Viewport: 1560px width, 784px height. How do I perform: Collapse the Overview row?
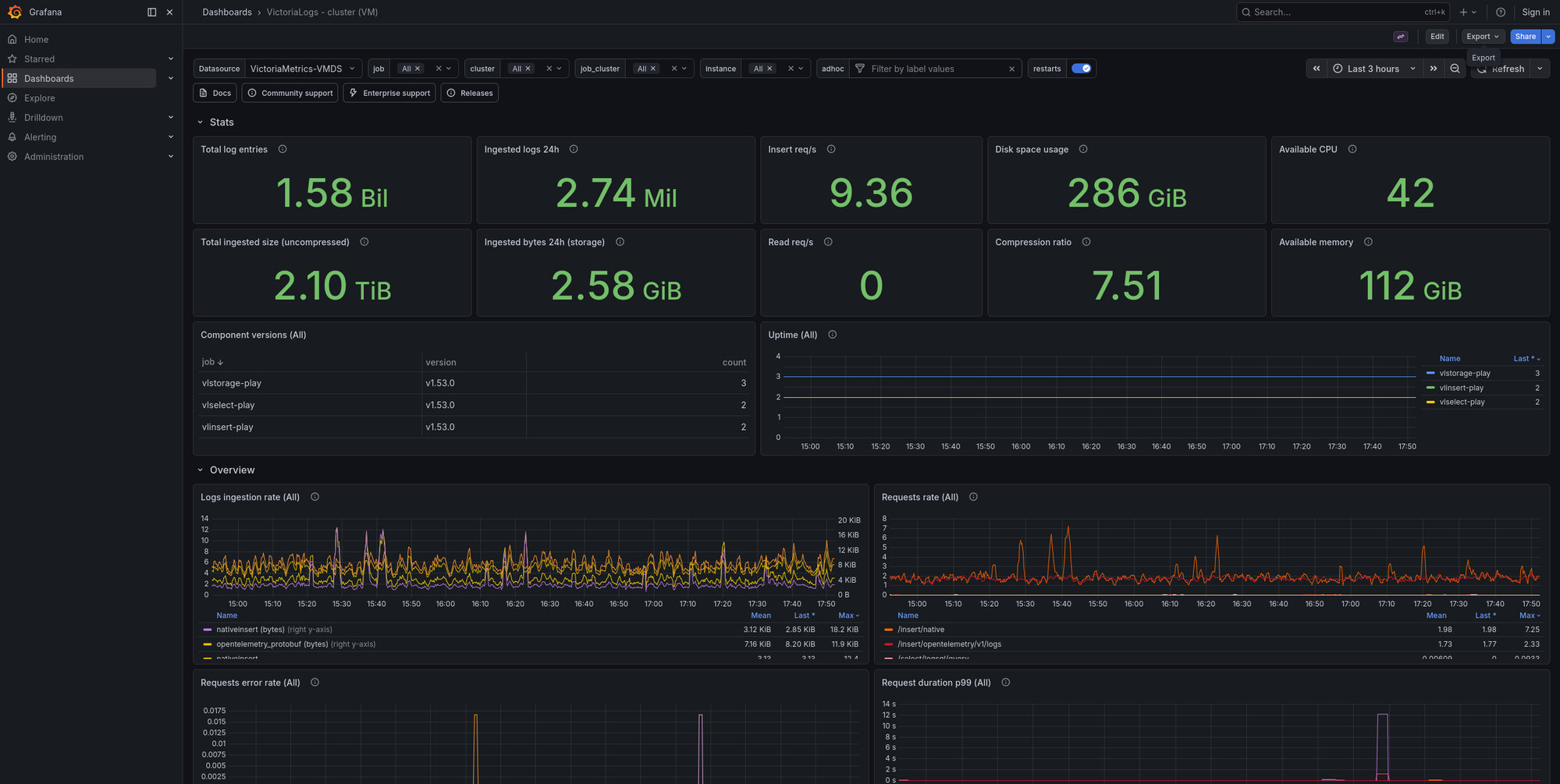[200, 470]
